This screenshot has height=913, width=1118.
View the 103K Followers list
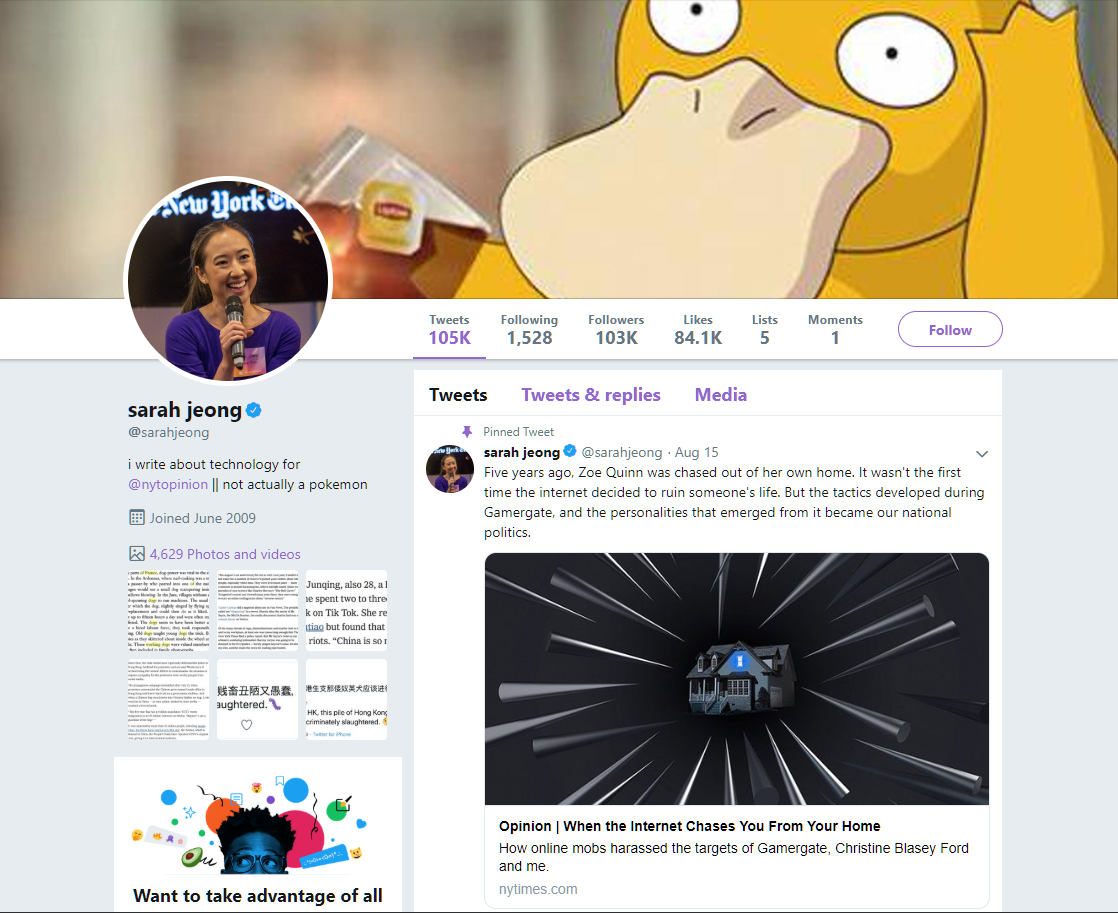pyautogui.click(x=616, y=330)
